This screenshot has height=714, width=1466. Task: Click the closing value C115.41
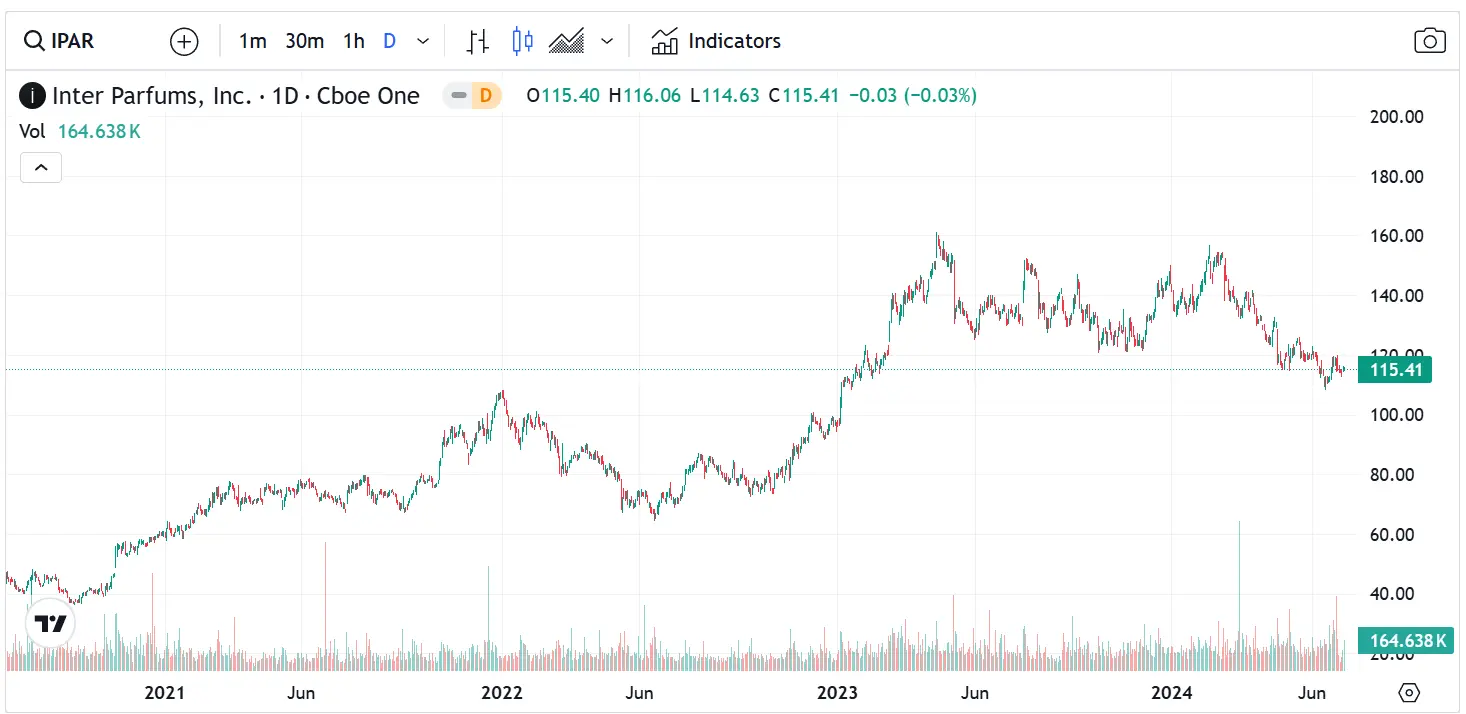pyautogui.click(x=803, y=96)
